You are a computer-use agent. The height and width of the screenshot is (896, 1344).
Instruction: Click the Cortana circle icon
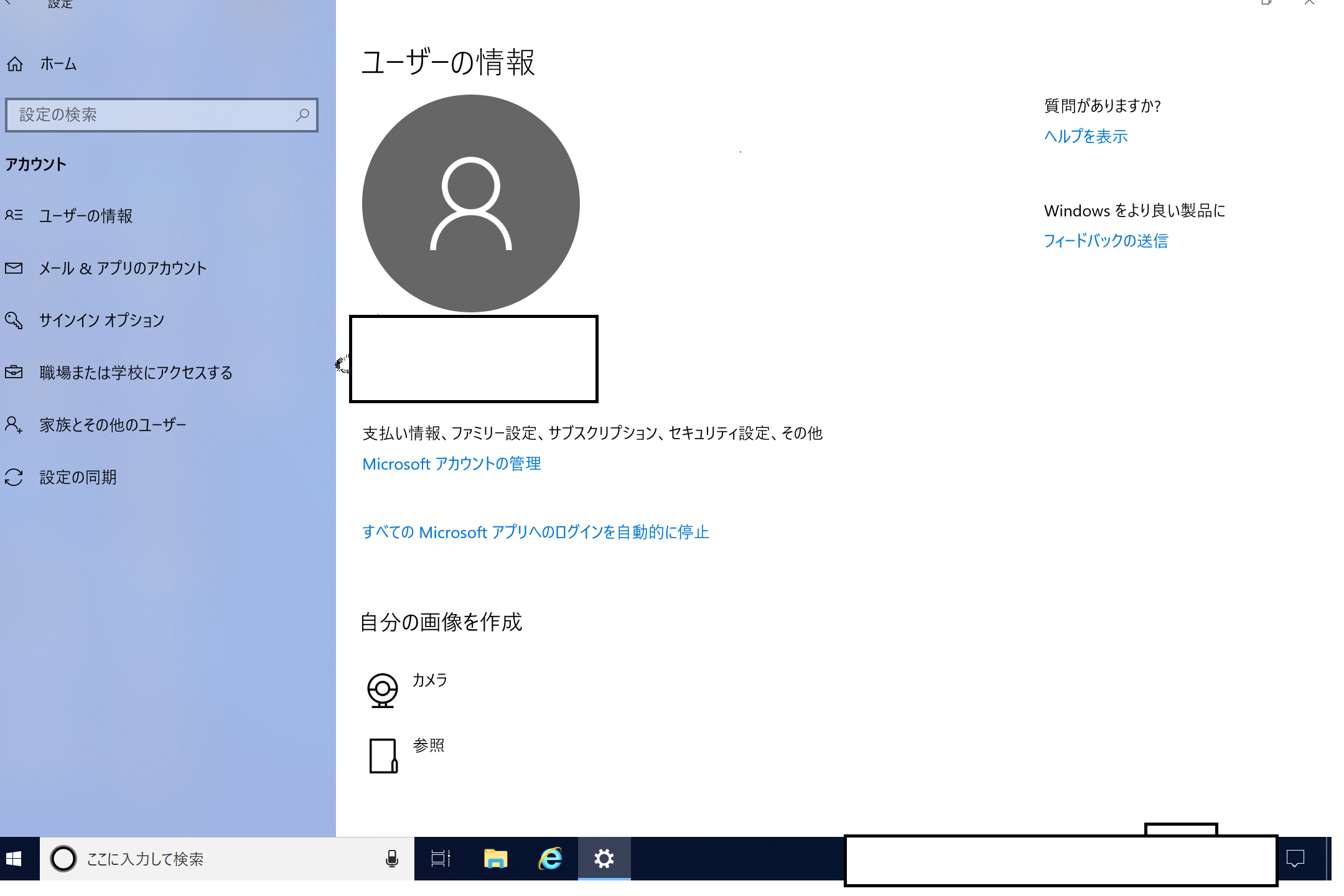tap(63, 859)
